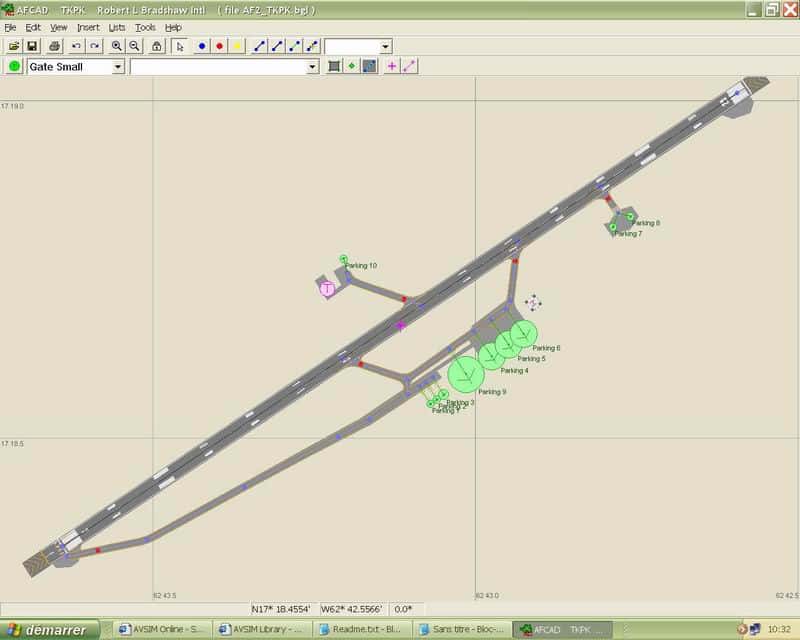Zoom in with the magnifier plus icon

pos(117,46)
